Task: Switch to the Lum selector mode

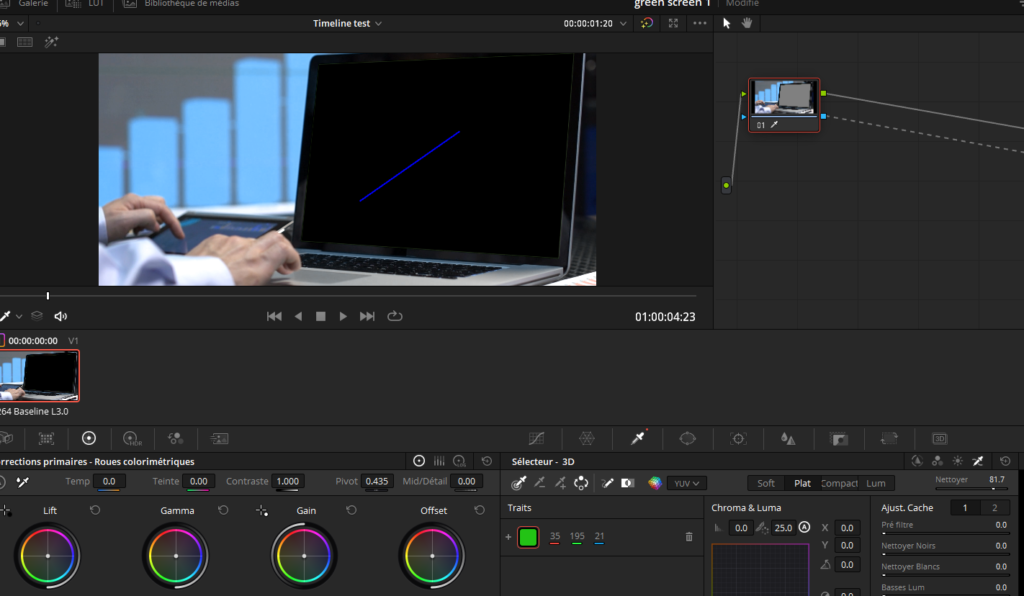Action: coord(875,483)
